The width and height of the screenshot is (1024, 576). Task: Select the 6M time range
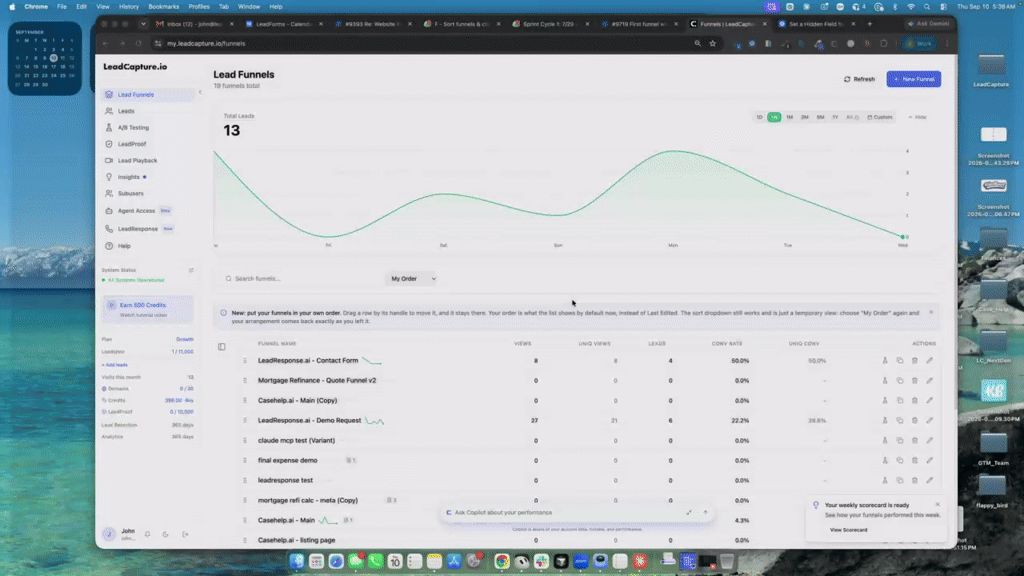click(820, 117)
